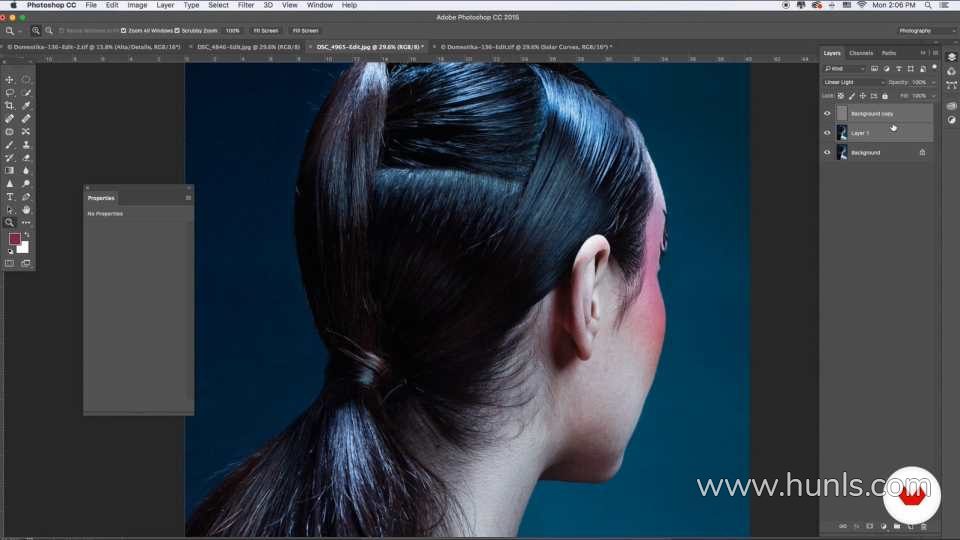Open the Select menu
The image size is (960, 540).
pyautogui.click(x=218, y=5)
